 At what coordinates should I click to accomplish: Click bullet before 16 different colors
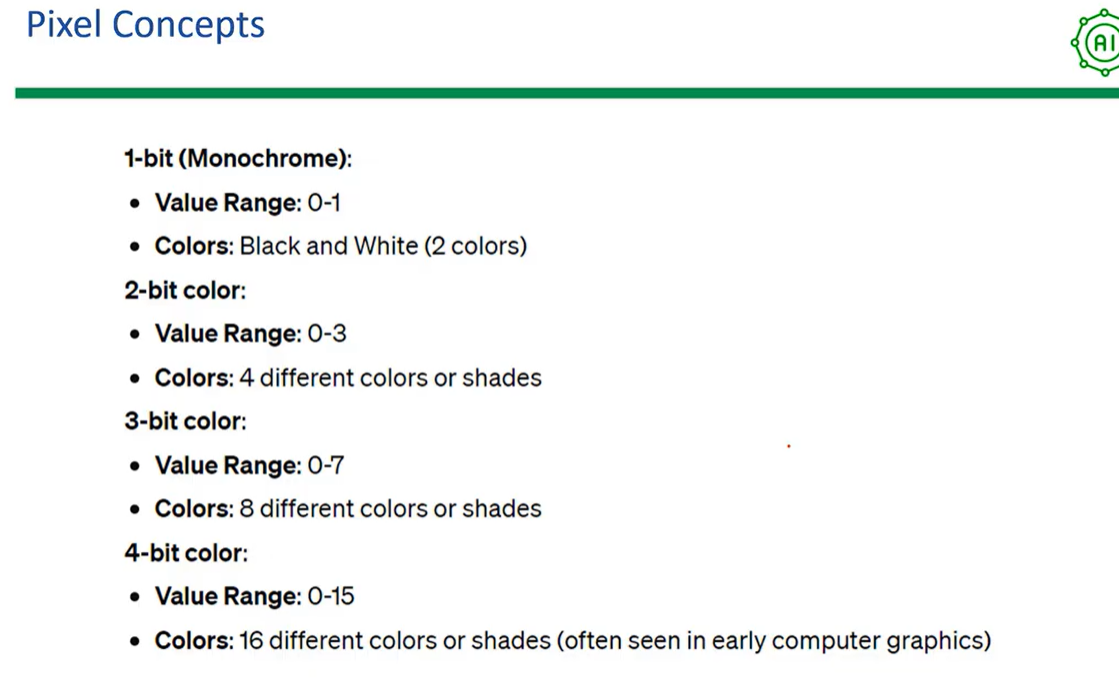(x=135, y=641)
